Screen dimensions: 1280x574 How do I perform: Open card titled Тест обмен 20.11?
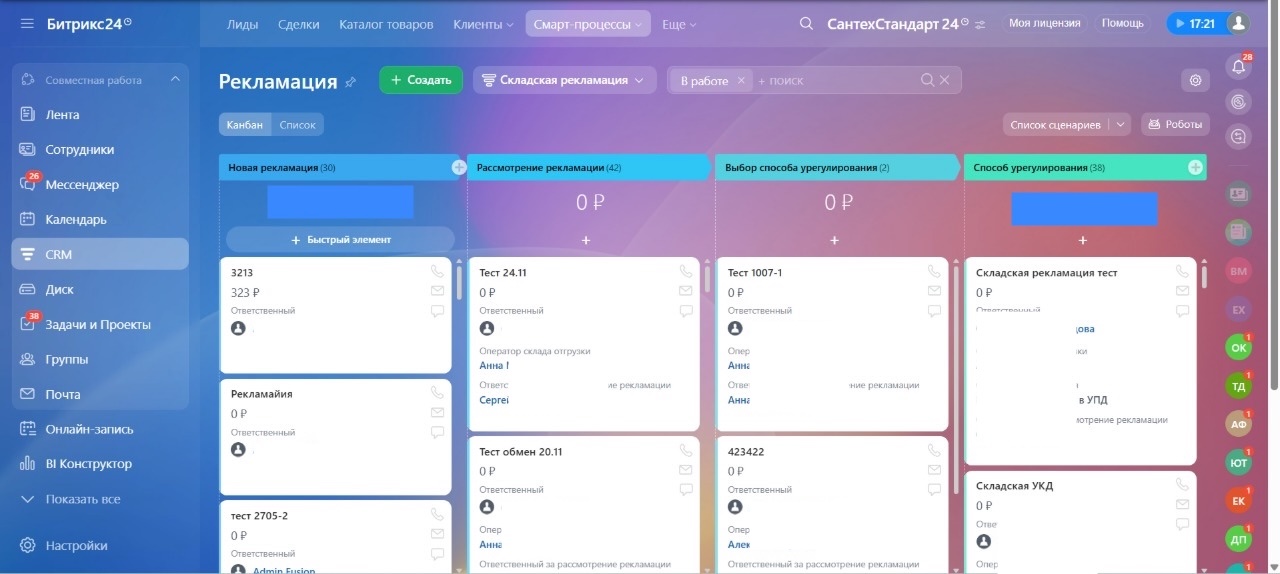(521, 452)
